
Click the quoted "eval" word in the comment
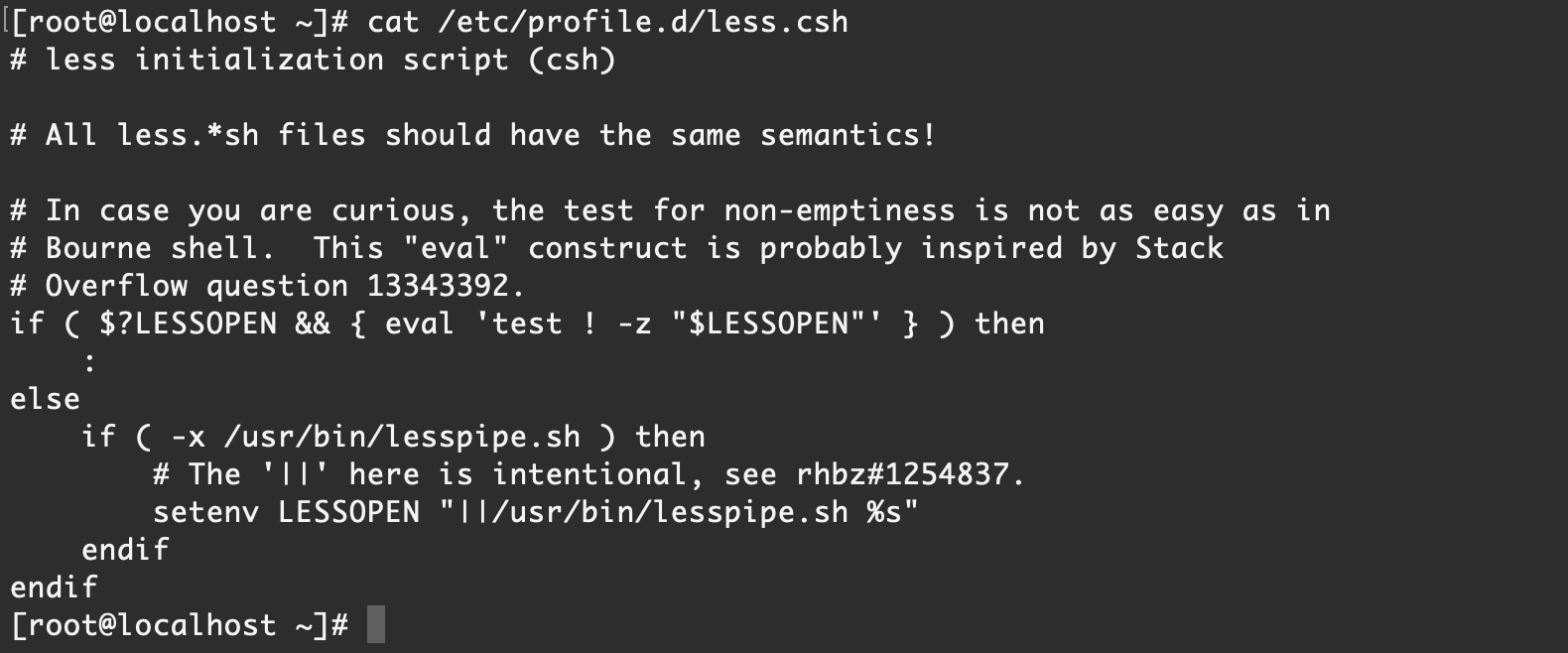tap(456, 248)
